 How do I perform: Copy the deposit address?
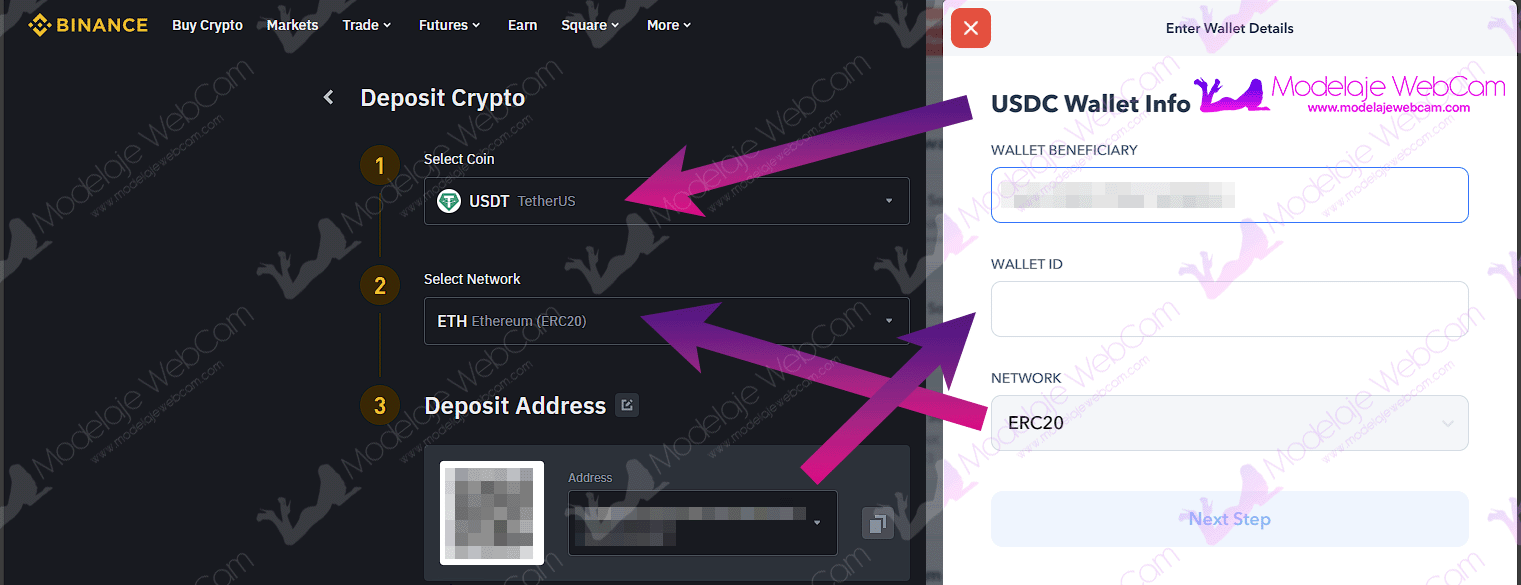coord(877,523)
